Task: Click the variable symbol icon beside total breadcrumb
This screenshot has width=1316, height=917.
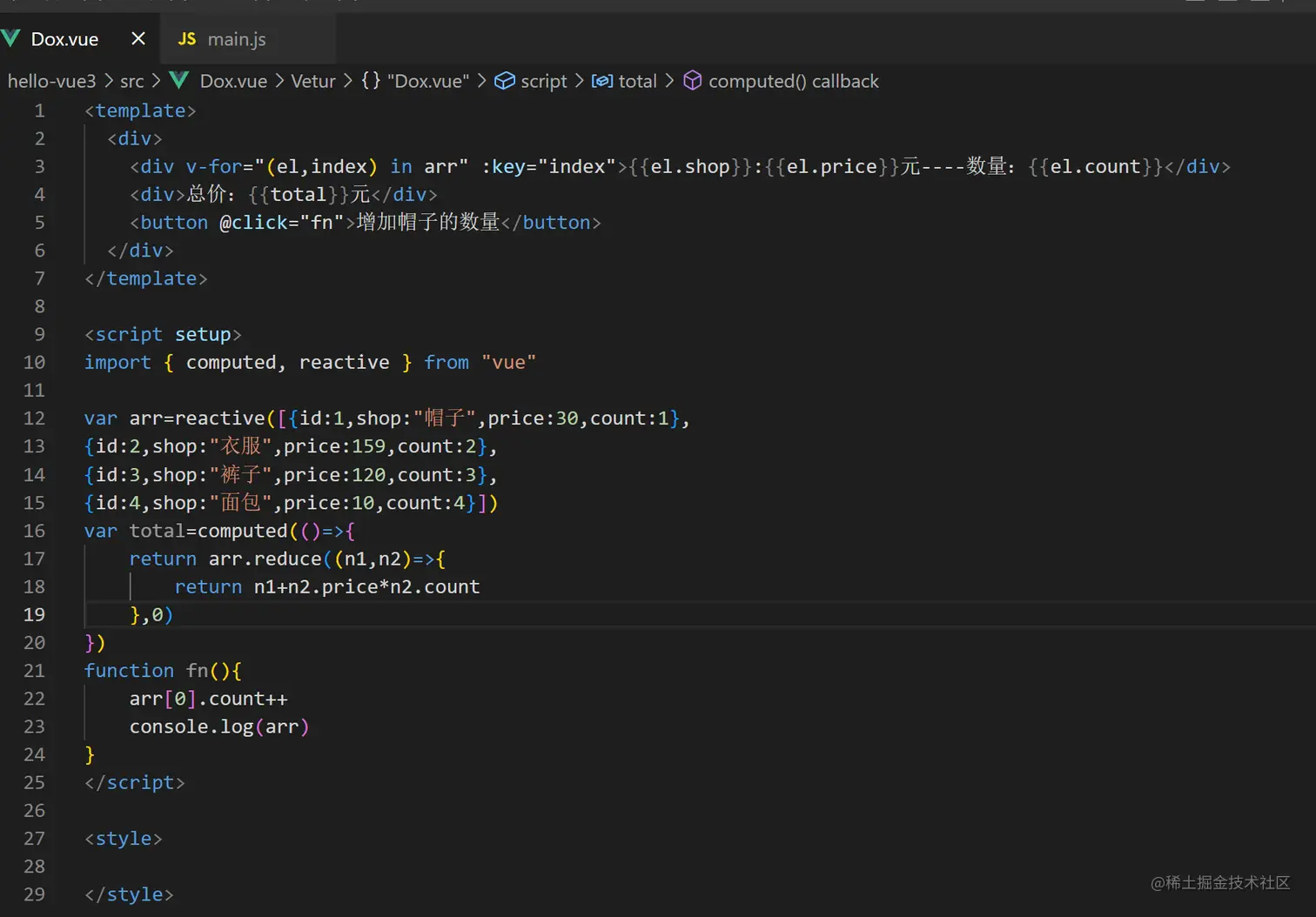Action: click(602, 81)
